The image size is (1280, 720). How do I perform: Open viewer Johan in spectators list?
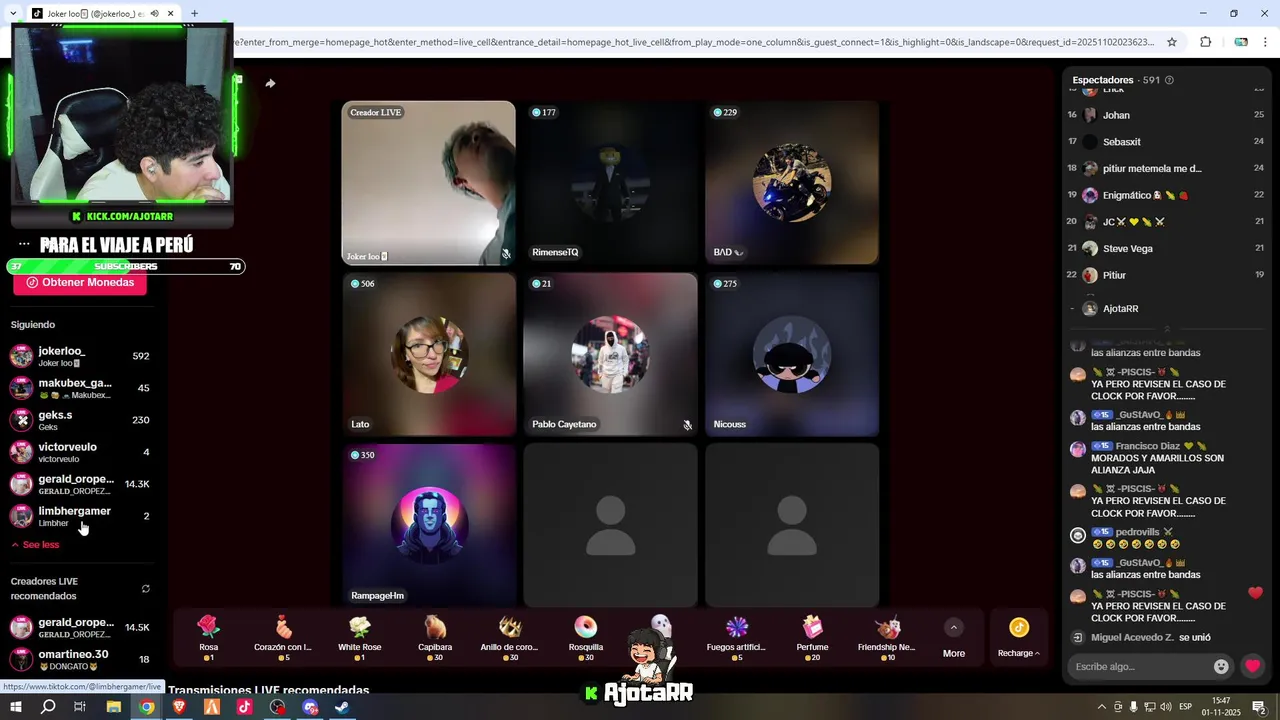1166,115
